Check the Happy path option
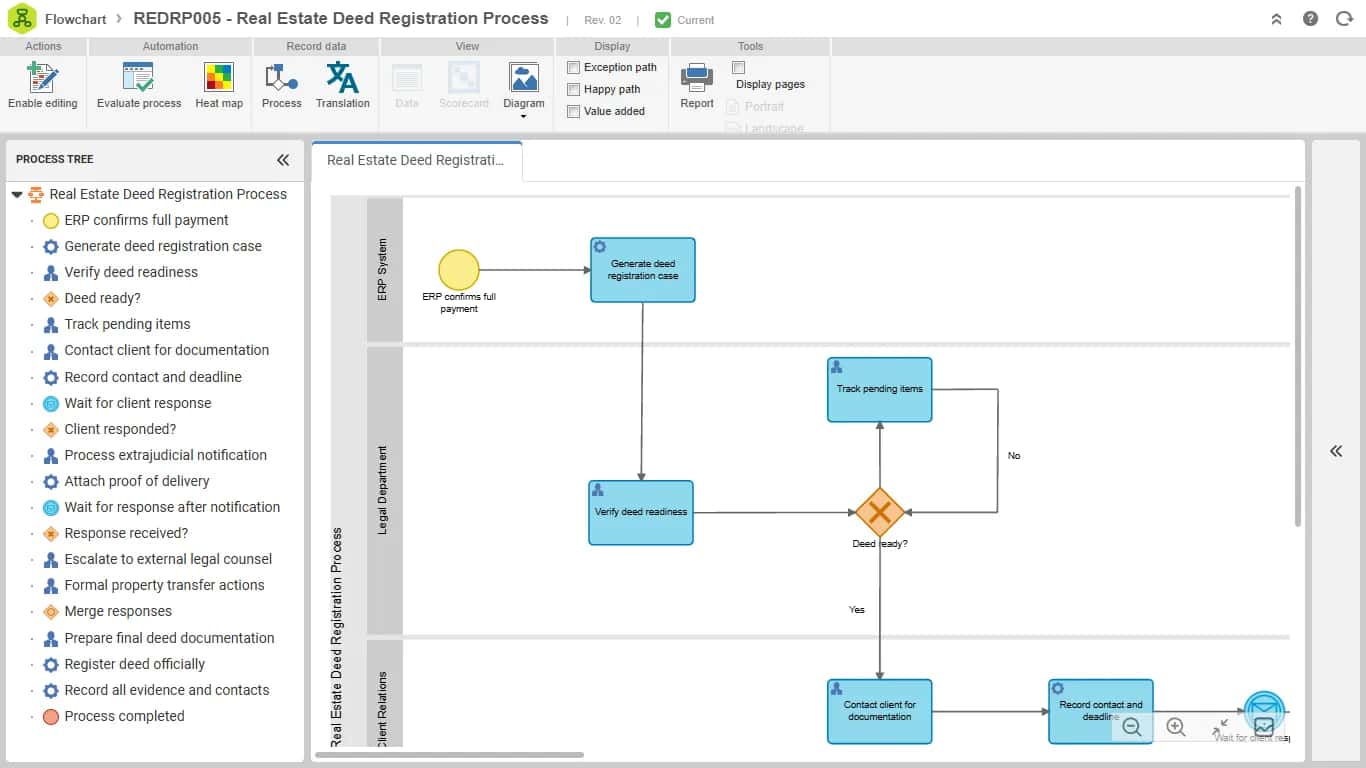1366x768 pixels. click(x=574, y=89)
